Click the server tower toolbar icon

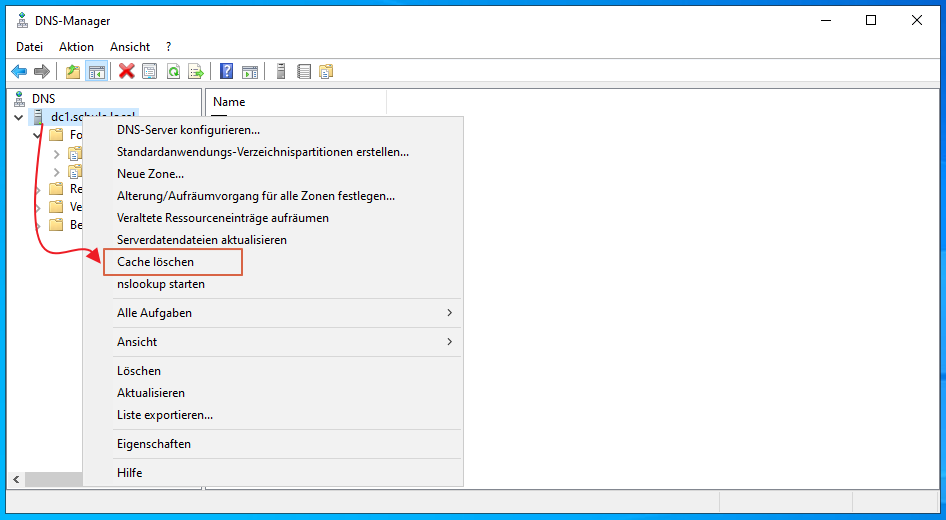tap(281, 71)
